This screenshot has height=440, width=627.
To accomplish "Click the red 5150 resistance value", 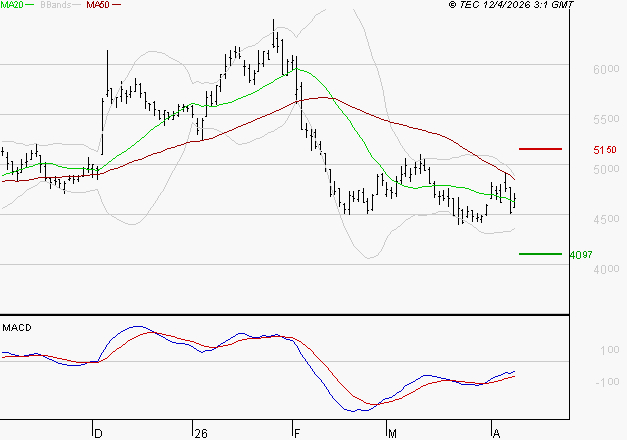I will (x=605, y=150).
